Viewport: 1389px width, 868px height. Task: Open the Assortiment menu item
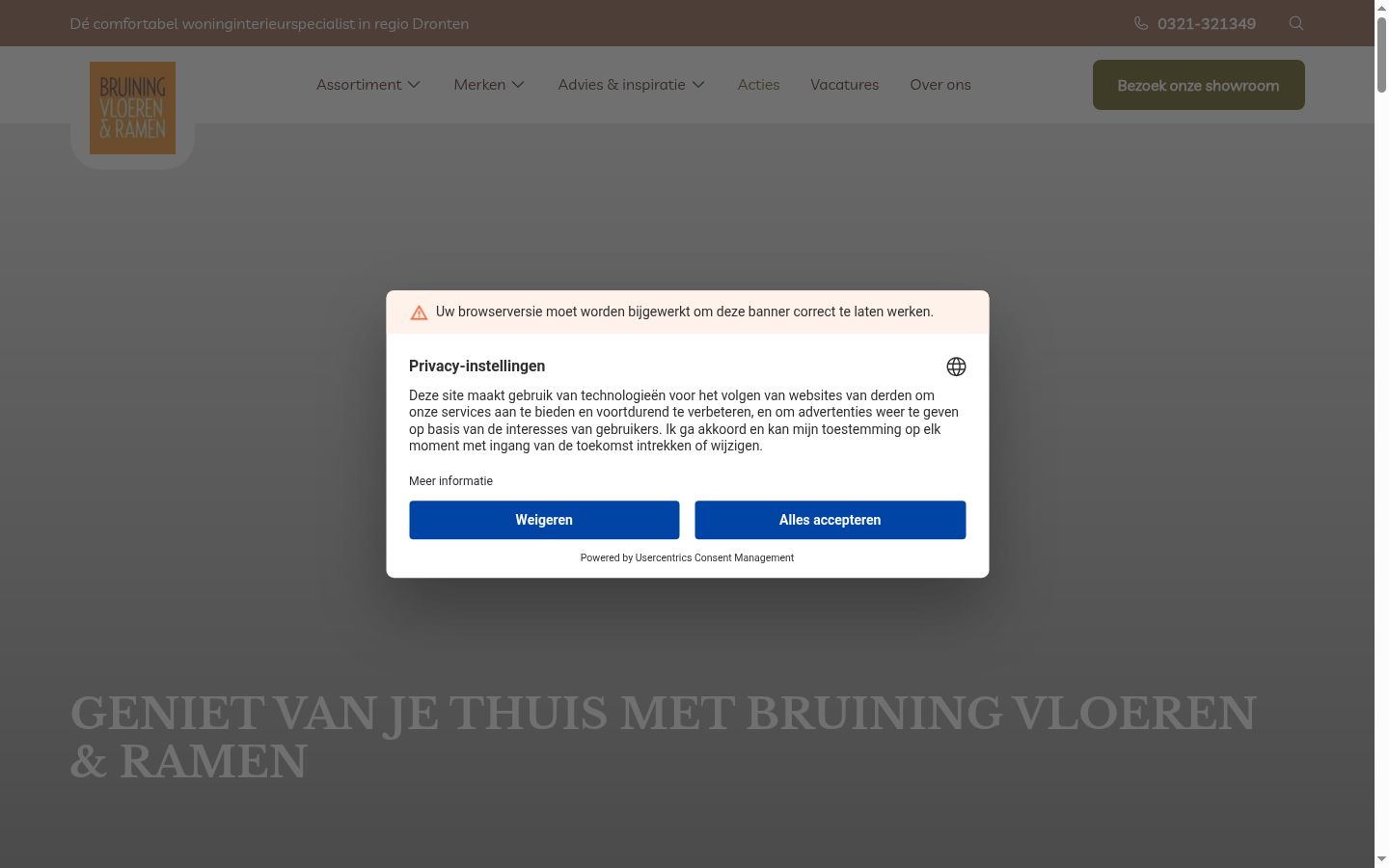[359, 85]
